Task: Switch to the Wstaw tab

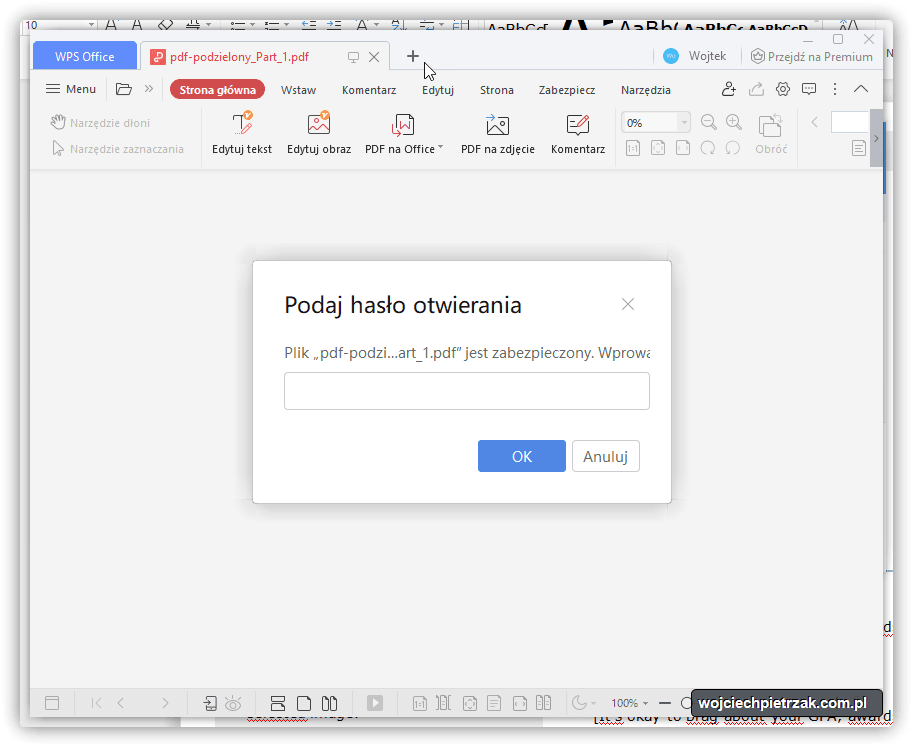Action: pos(298,90)
